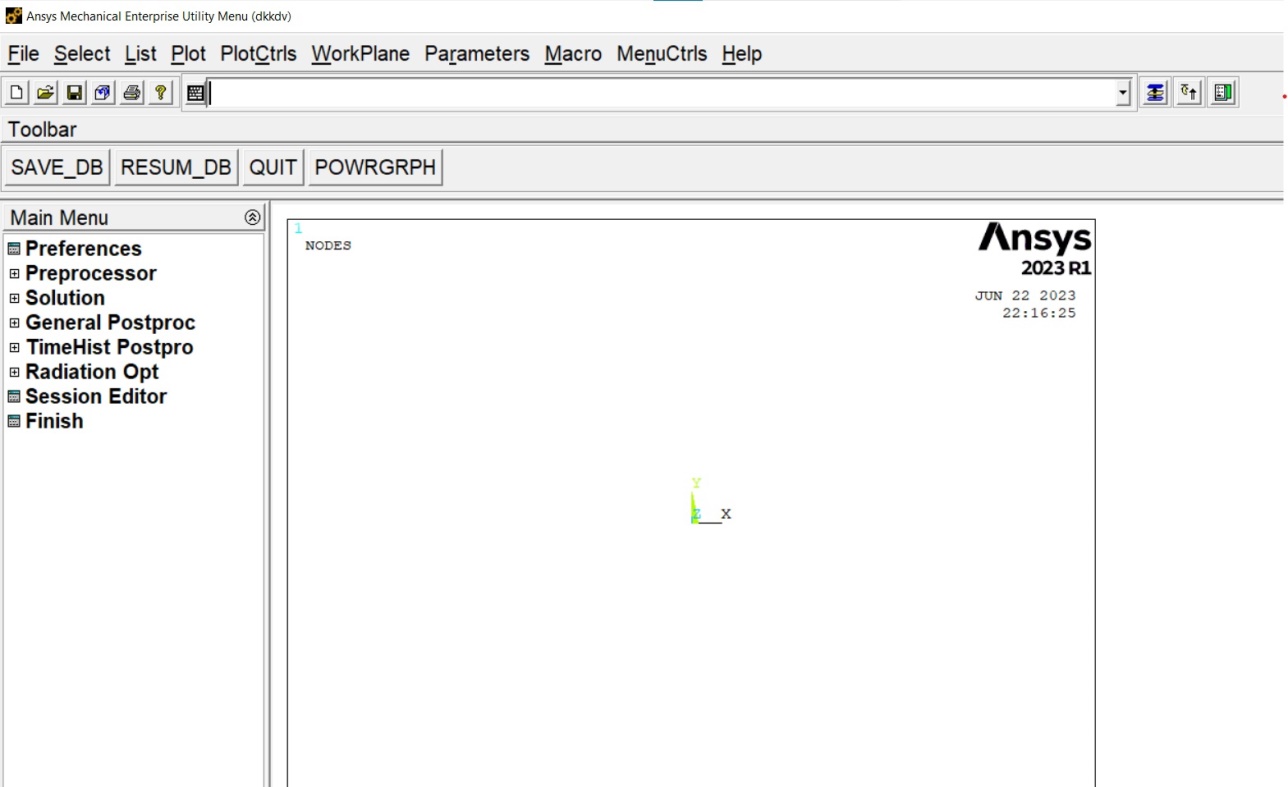Screen dimensions: 1288x787
Task: Open the Help menu
Action: (x=741, y=54)
